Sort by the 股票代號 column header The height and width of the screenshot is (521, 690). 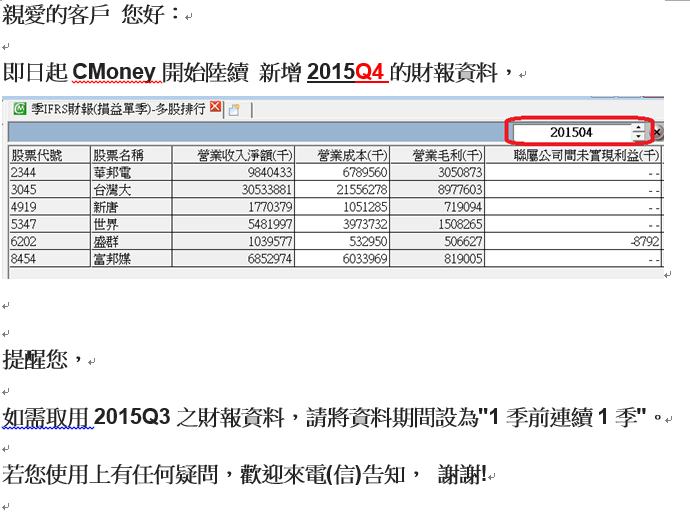[49, 155]
